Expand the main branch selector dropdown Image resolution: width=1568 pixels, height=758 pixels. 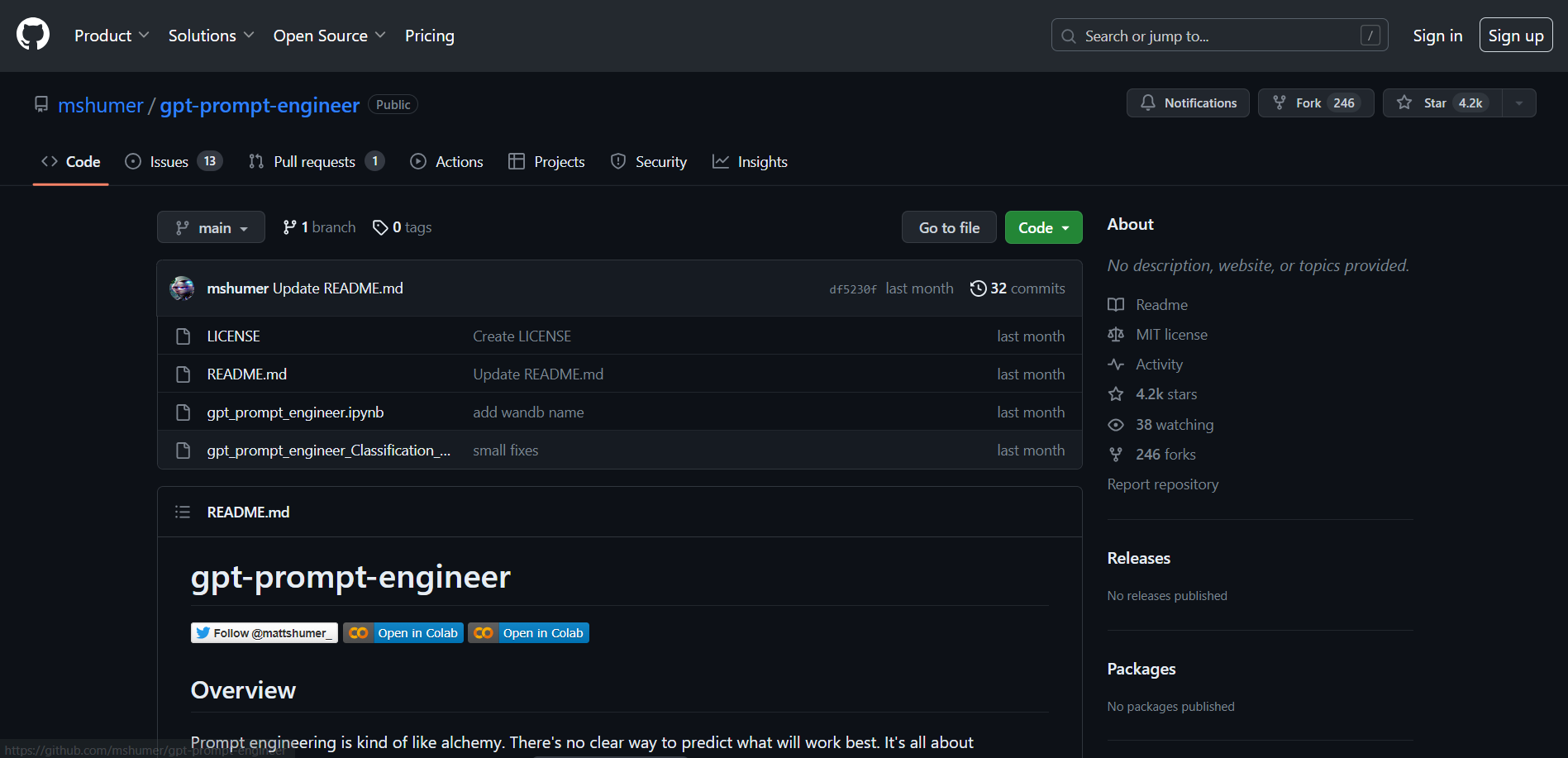211,227
